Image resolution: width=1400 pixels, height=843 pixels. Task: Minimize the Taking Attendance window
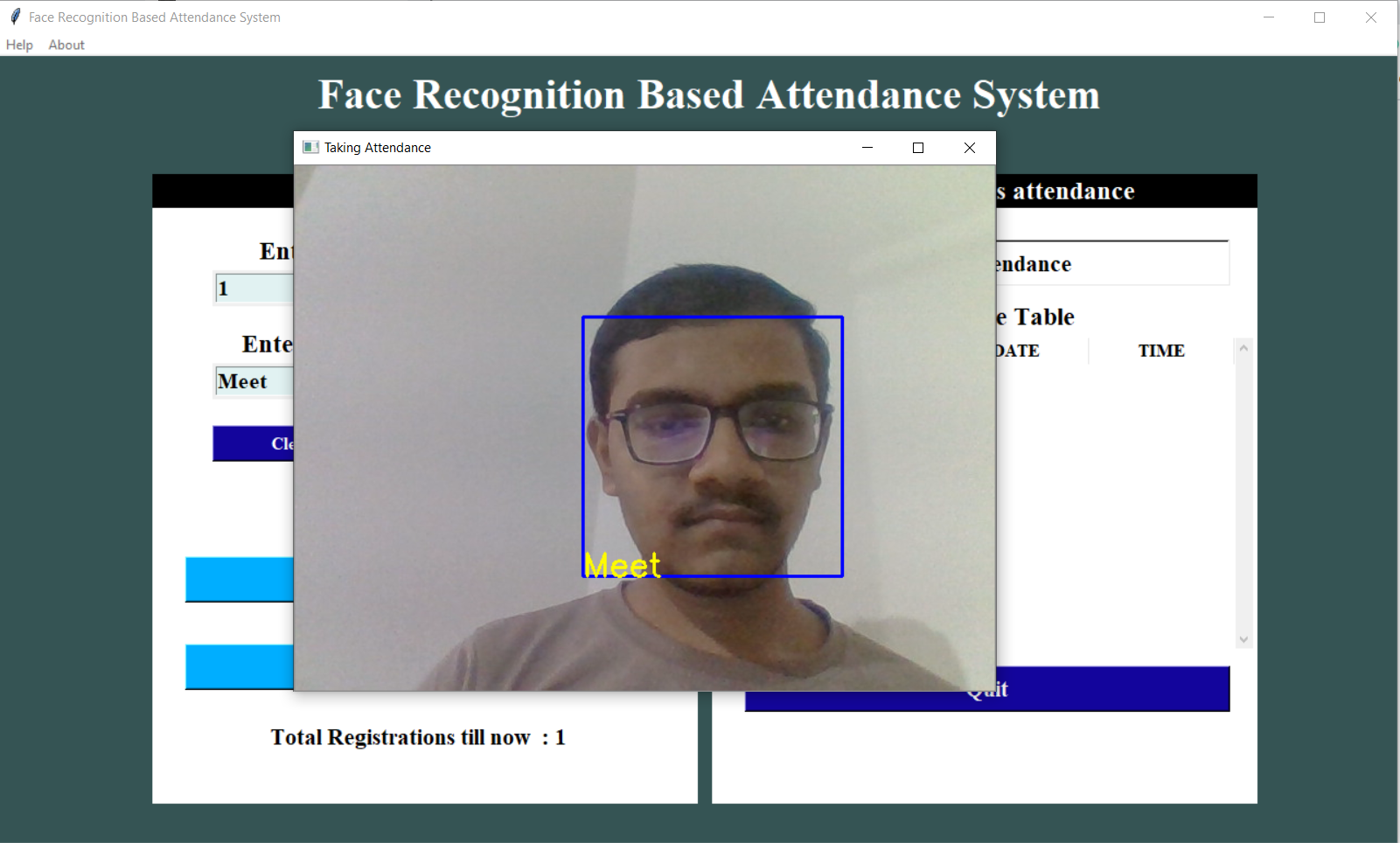[867, 147]
